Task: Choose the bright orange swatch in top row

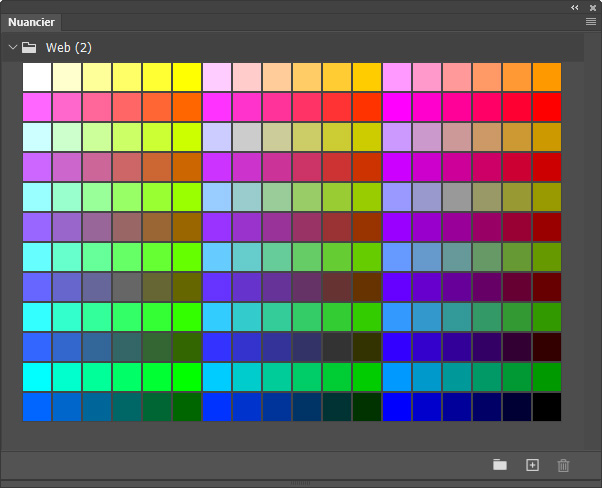Action: pos(547,77)
